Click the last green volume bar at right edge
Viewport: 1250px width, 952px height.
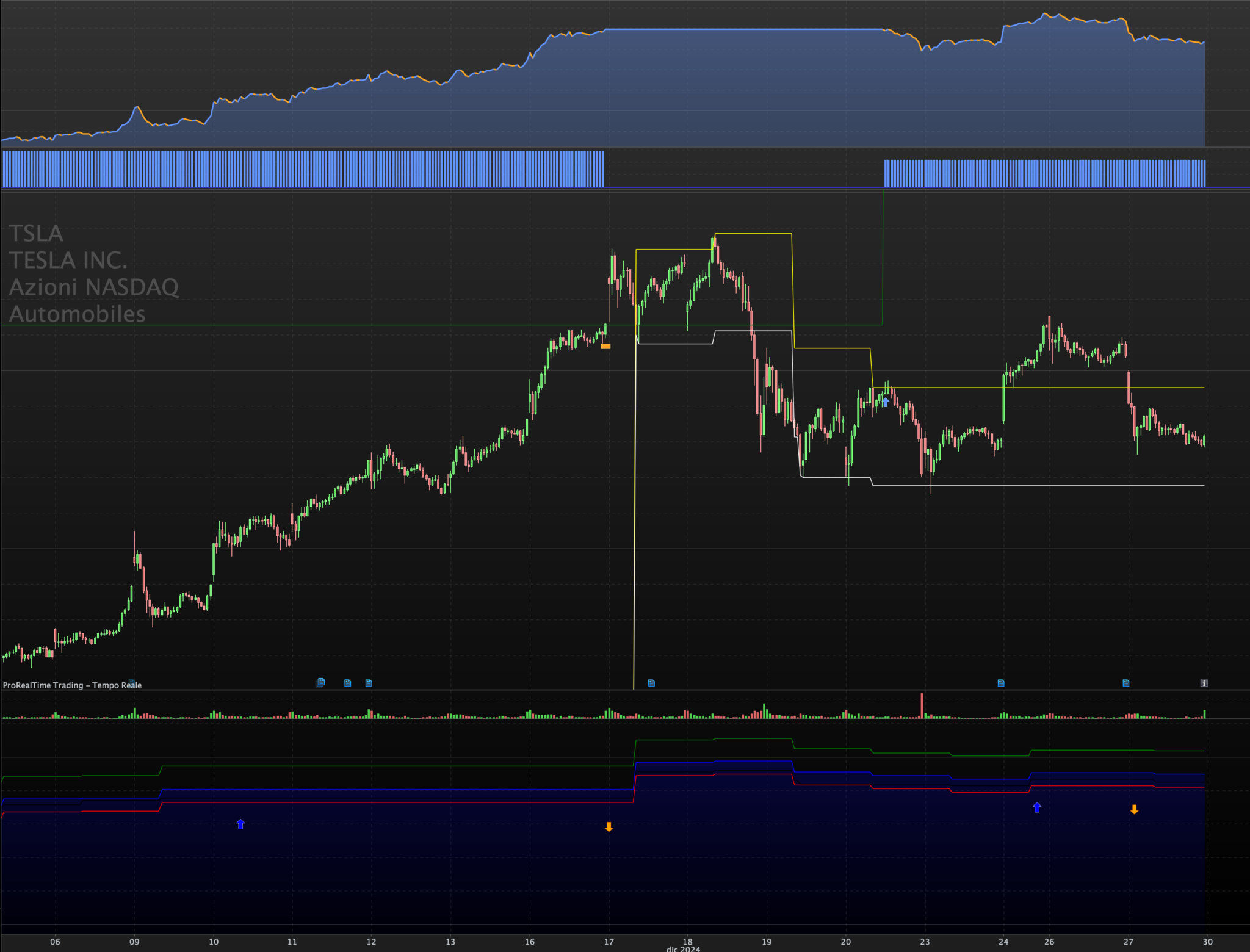(x=1204, y=714)
